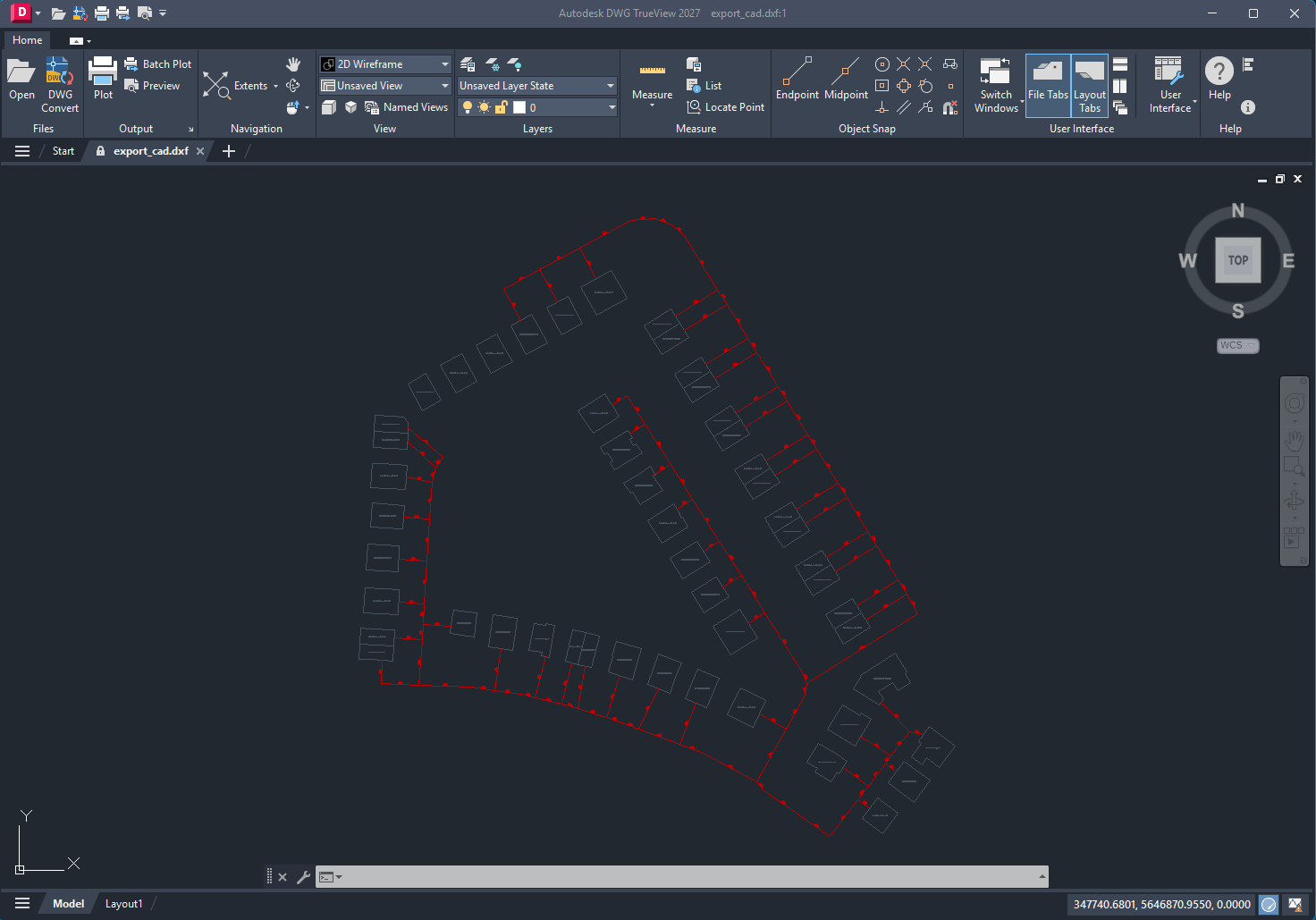Cascade open windows
This screenshot has width=1316, height=920.
(x=1120, y=107)
